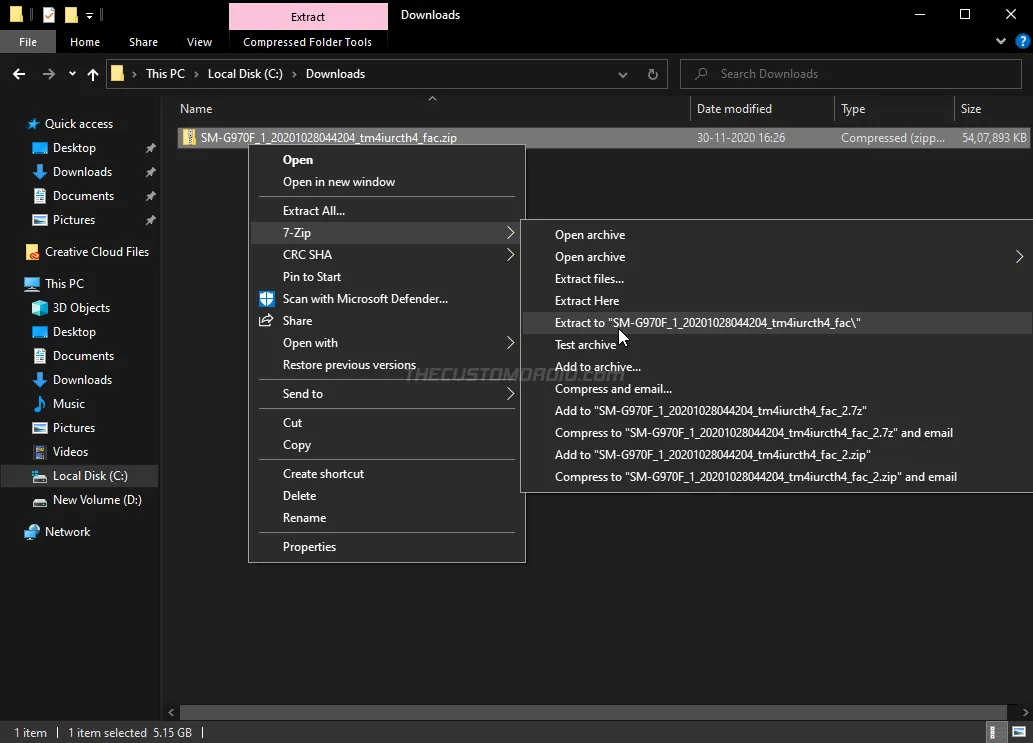Screen dimensions: 1033x743
Task: Expand the customize quick access toolbar dropdown
Action: [90, 13]
